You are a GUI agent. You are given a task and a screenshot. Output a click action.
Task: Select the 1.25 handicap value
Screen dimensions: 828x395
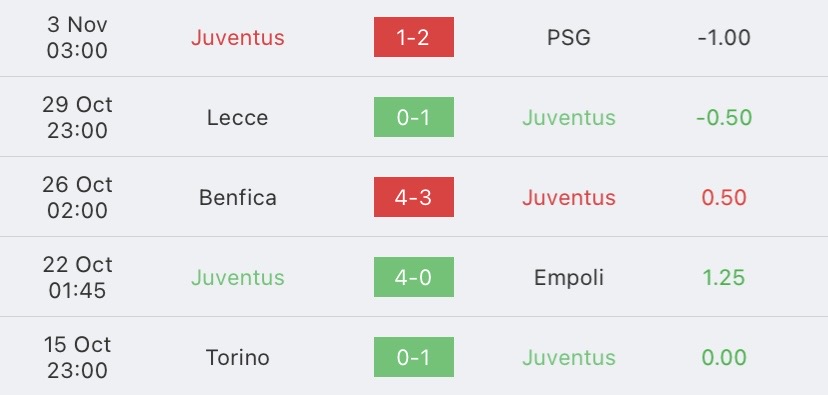coord(724,277)
